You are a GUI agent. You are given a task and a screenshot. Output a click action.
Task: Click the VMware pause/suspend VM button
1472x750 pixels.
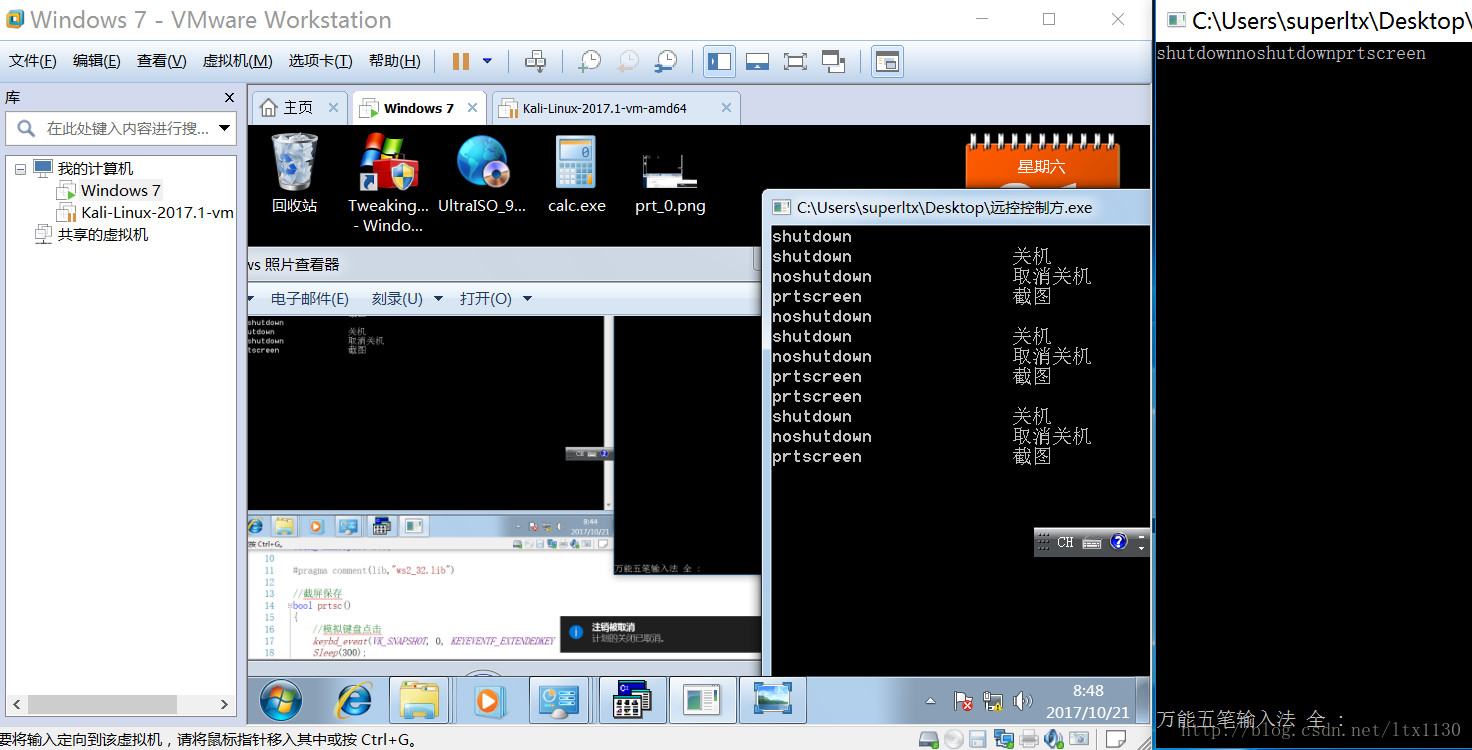pyautogui.click(x=461, y=61)
